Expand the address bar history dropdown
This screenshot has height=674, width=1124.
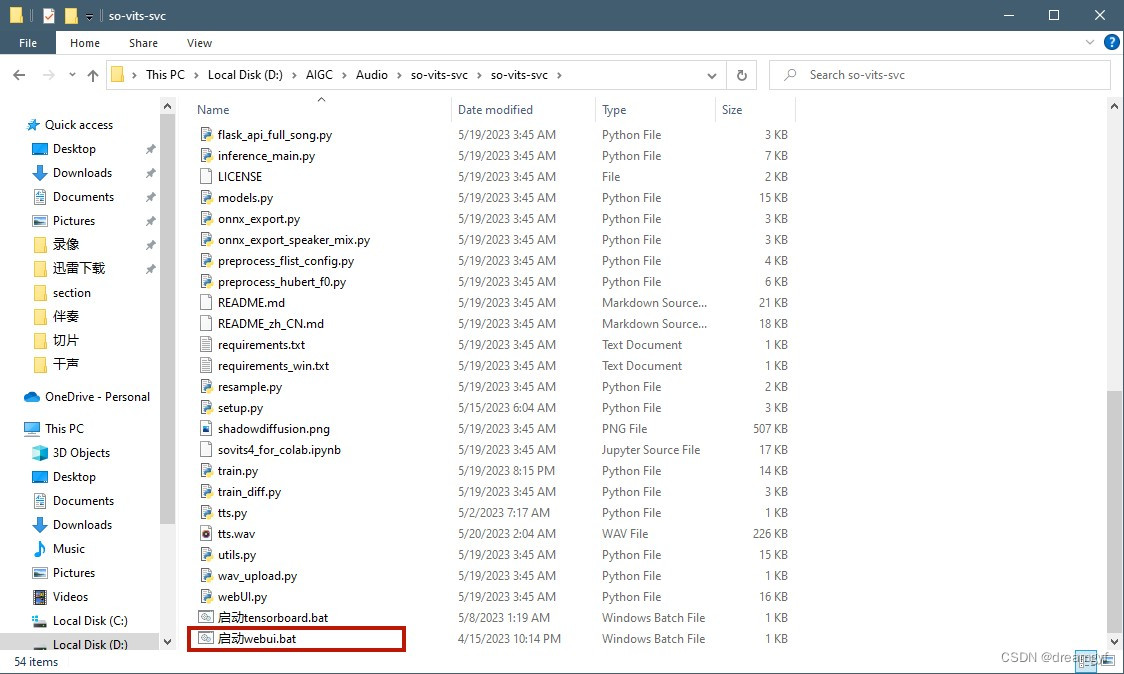click(x=712, y=75)
